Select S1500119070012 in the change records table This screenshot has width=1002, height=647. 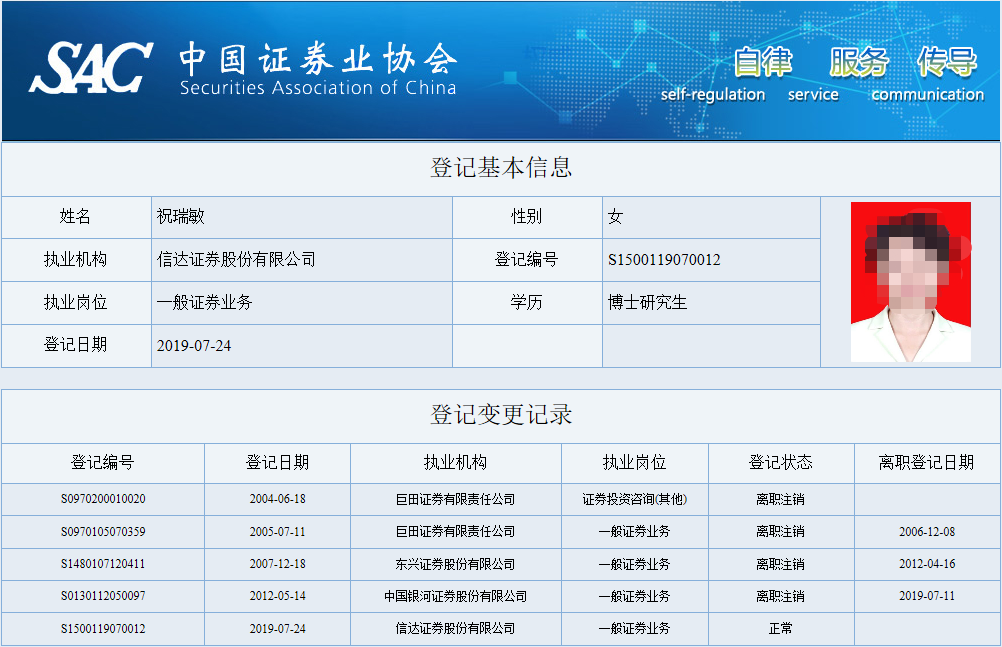[x=103, y=628]
